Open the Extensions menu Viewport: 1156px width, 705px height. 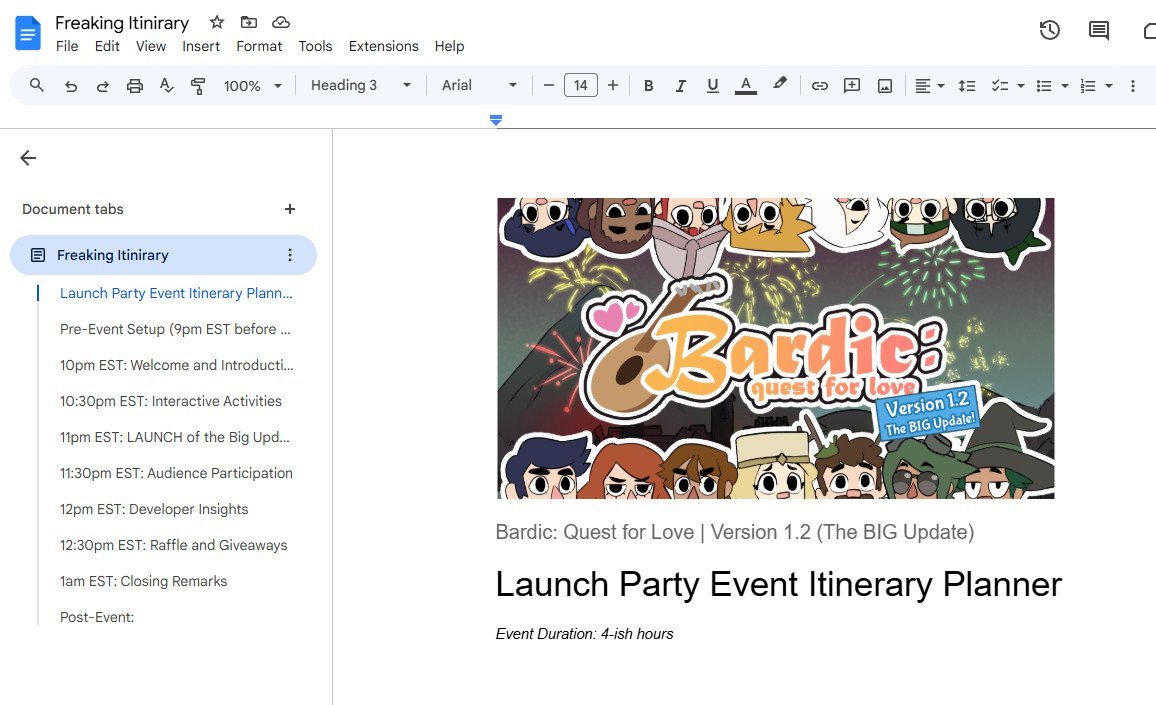[383, 46]
